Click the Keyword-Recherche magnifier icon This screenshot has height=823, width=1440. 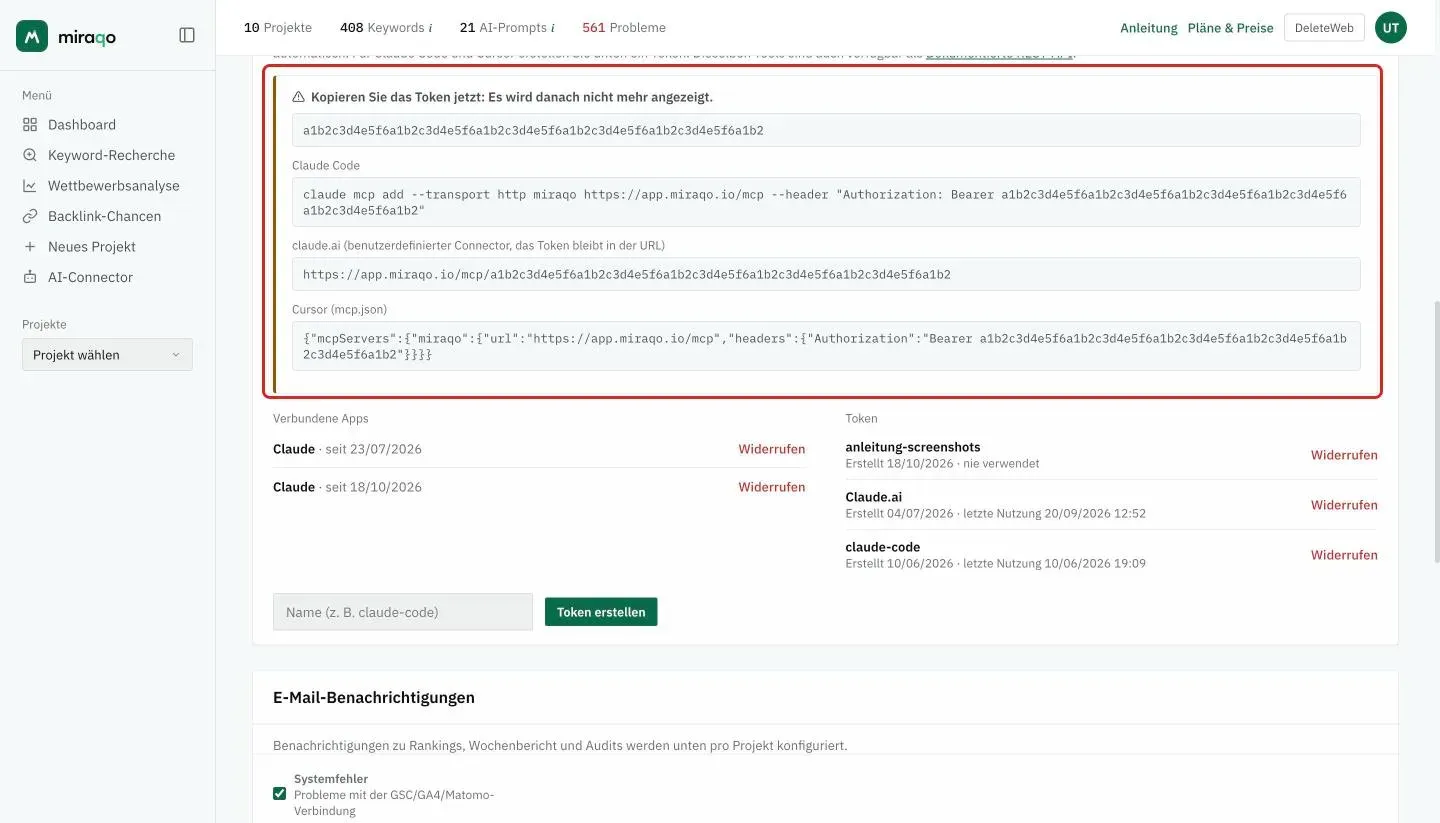pos(30,155)
